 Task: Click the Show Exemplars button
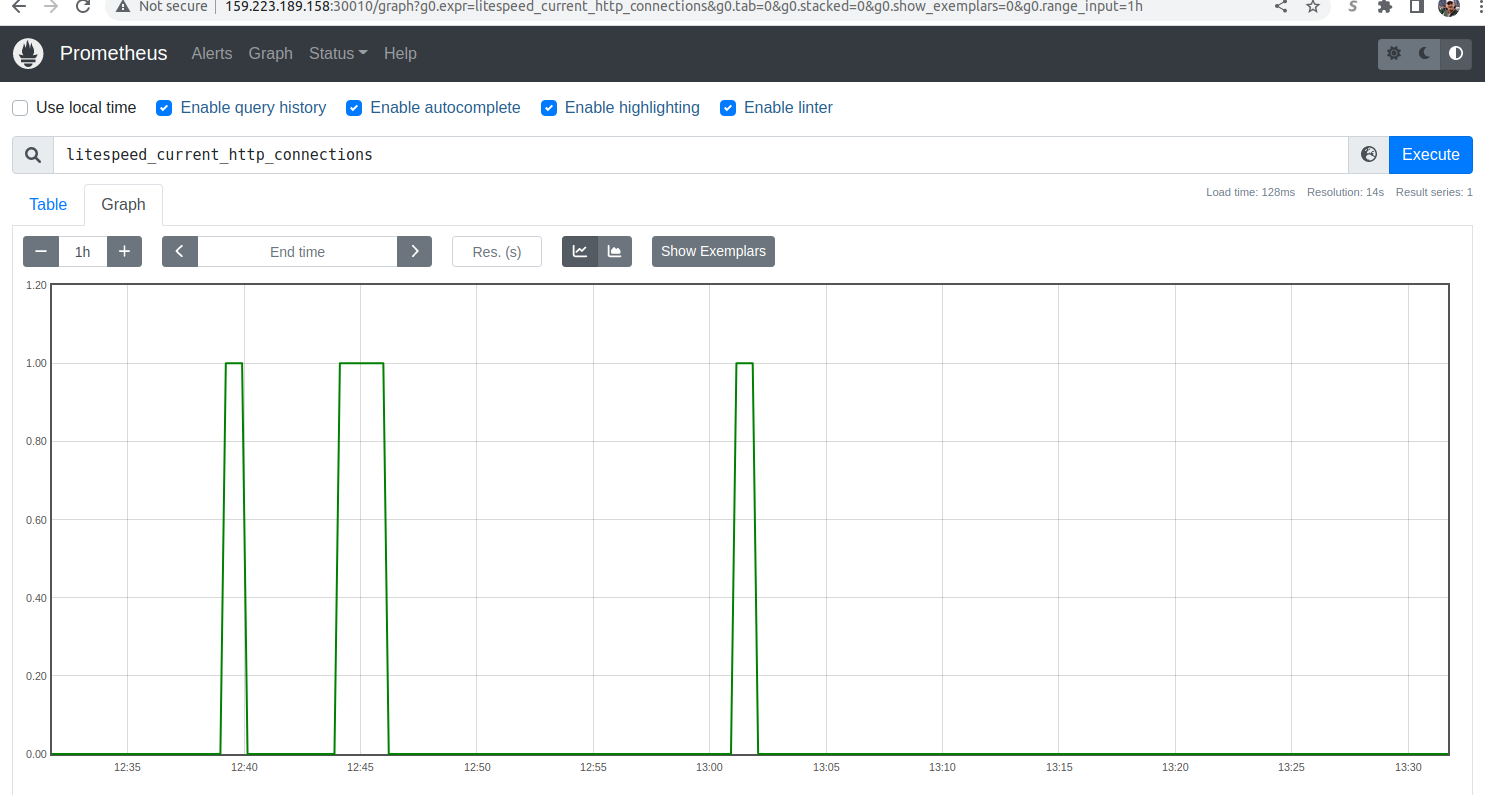713,251
